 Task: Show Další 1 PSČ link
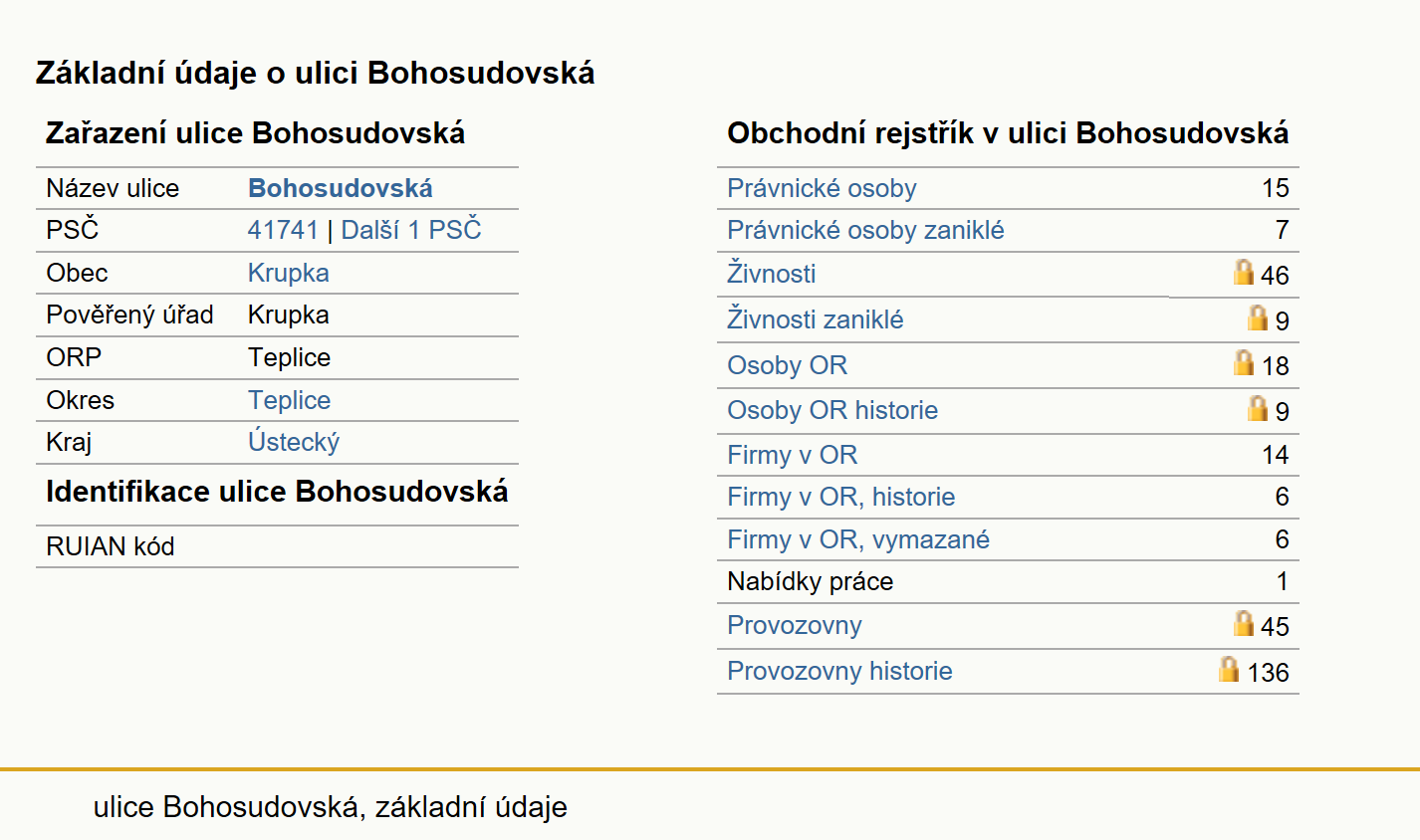pyautogui.click(x=411, y=230)
